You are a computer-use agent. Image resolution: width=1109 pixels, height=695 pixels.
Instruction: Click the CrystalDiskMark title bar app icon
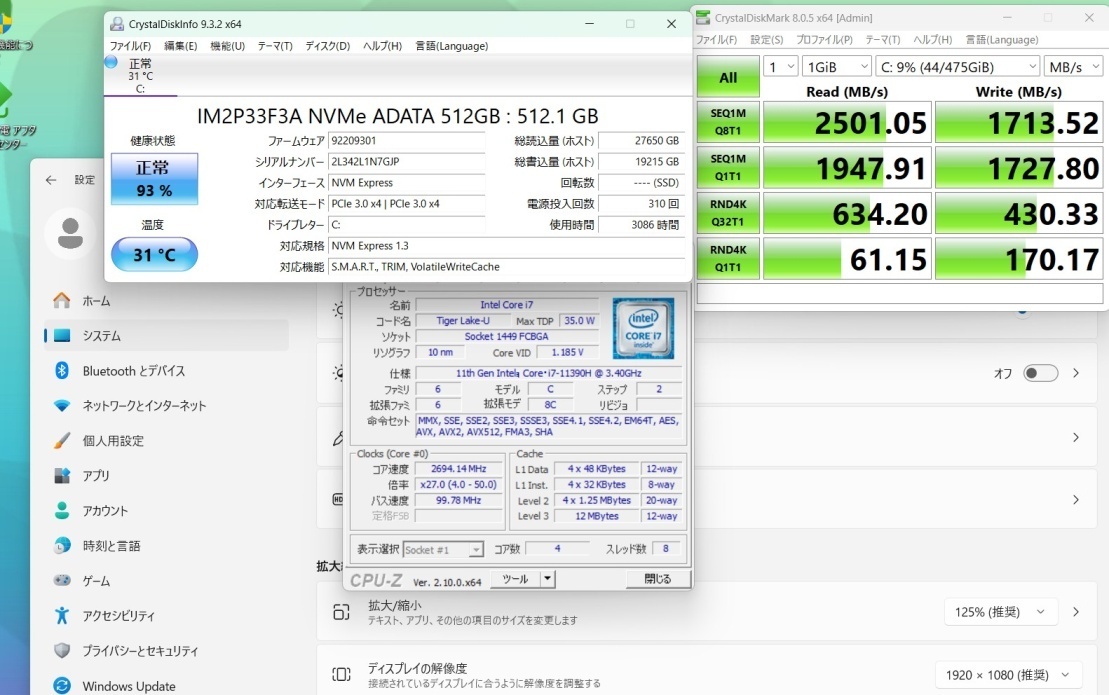click(703, 18)
